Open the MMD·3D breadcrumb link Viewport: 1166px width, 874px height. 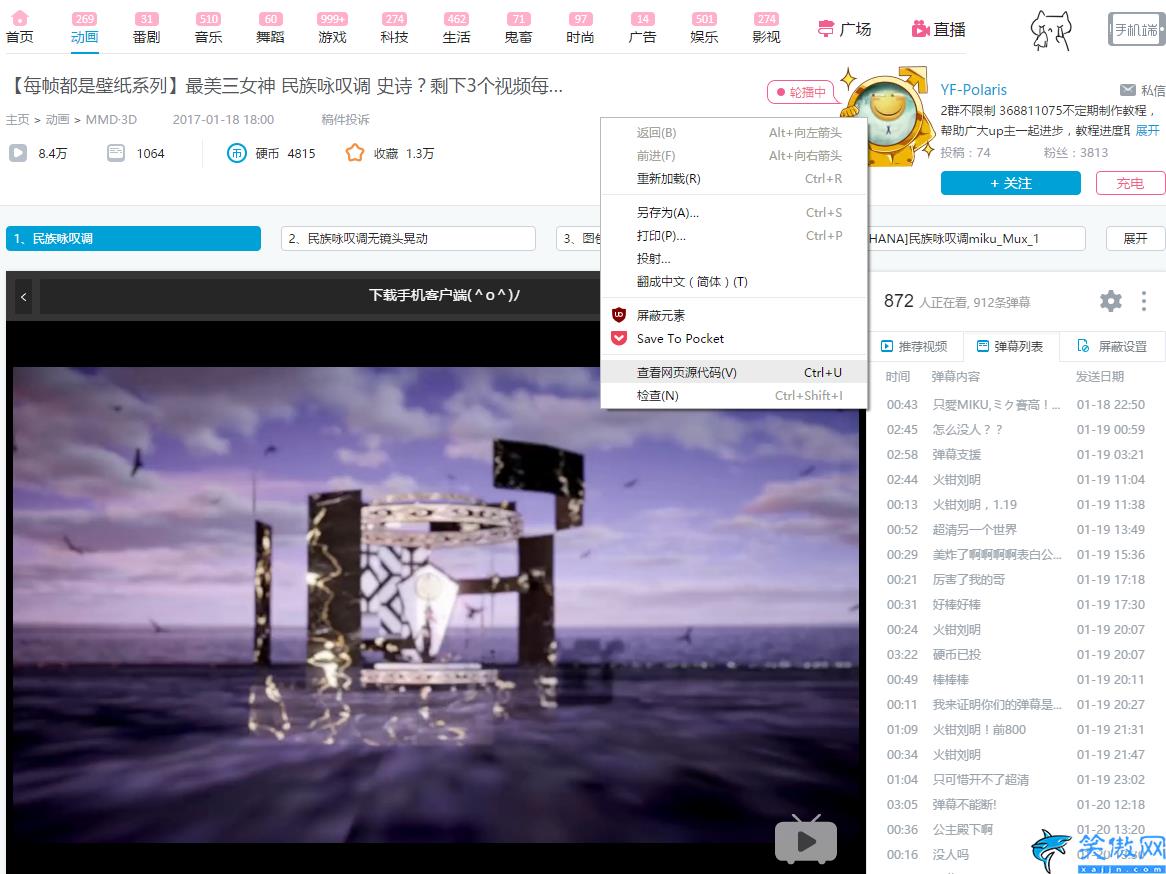pos(111,120)
